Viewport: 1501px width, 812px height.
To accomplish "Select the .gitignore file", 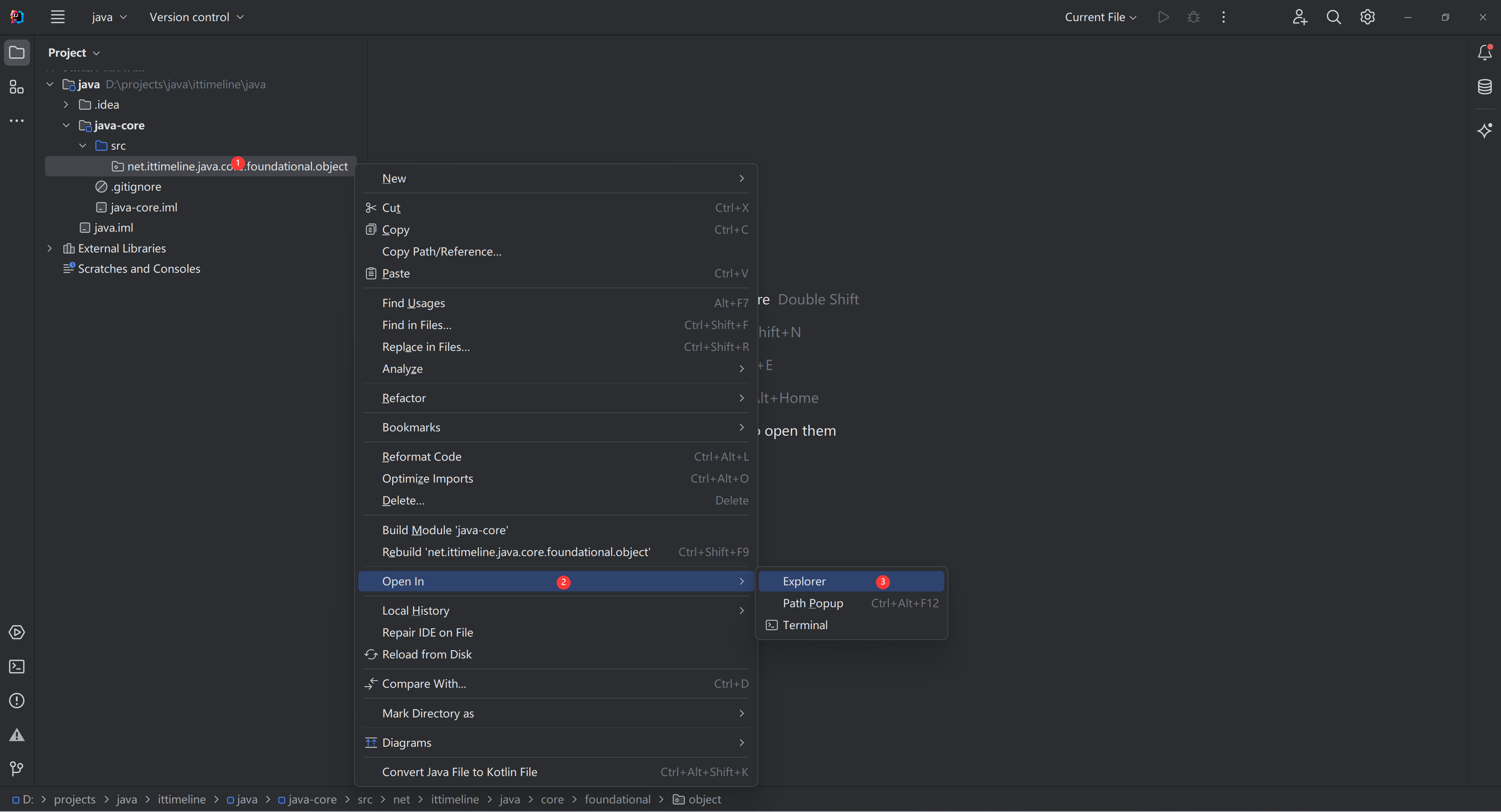I will point(129,186).
